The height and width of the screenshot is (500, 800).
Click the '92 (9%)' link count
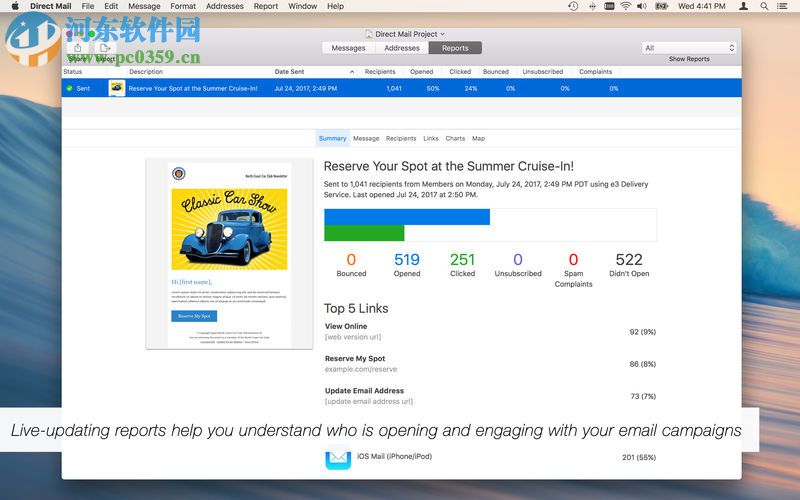tap(642, 332)
